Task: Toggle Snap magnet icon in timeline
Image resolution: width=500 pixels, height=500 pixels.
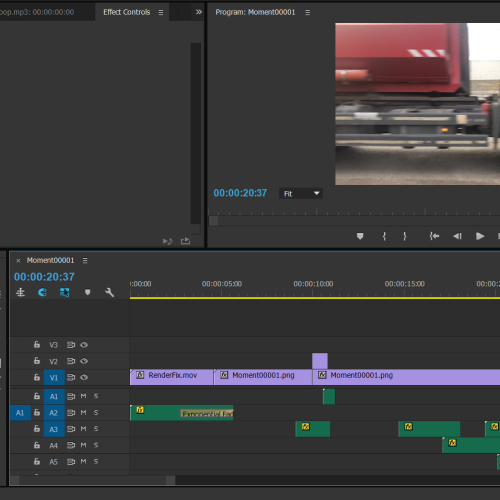Action: pos(42,293)
